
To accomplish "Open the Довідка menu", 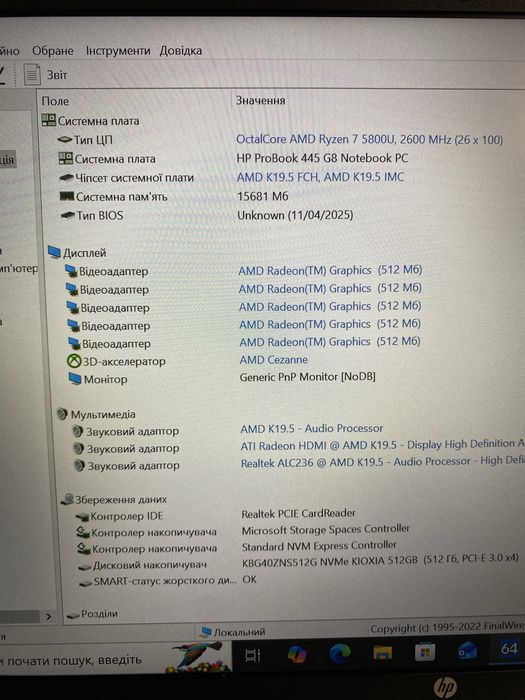I will pyautogui.click(x=181, y=51).
